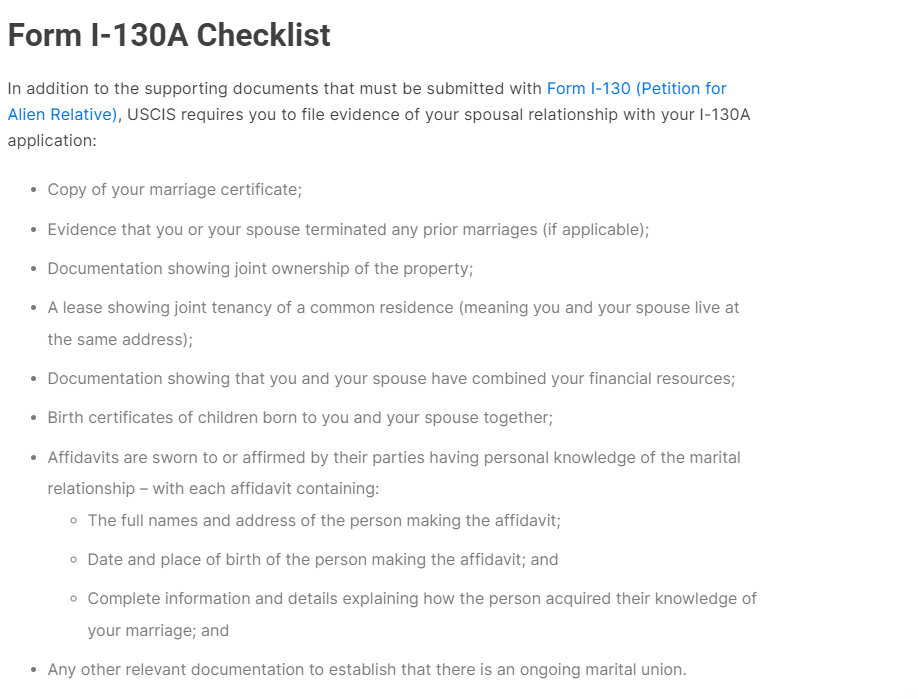Click 'the same address);' continuation line
Screen dimensions: 918x699
tap(120, 340)
